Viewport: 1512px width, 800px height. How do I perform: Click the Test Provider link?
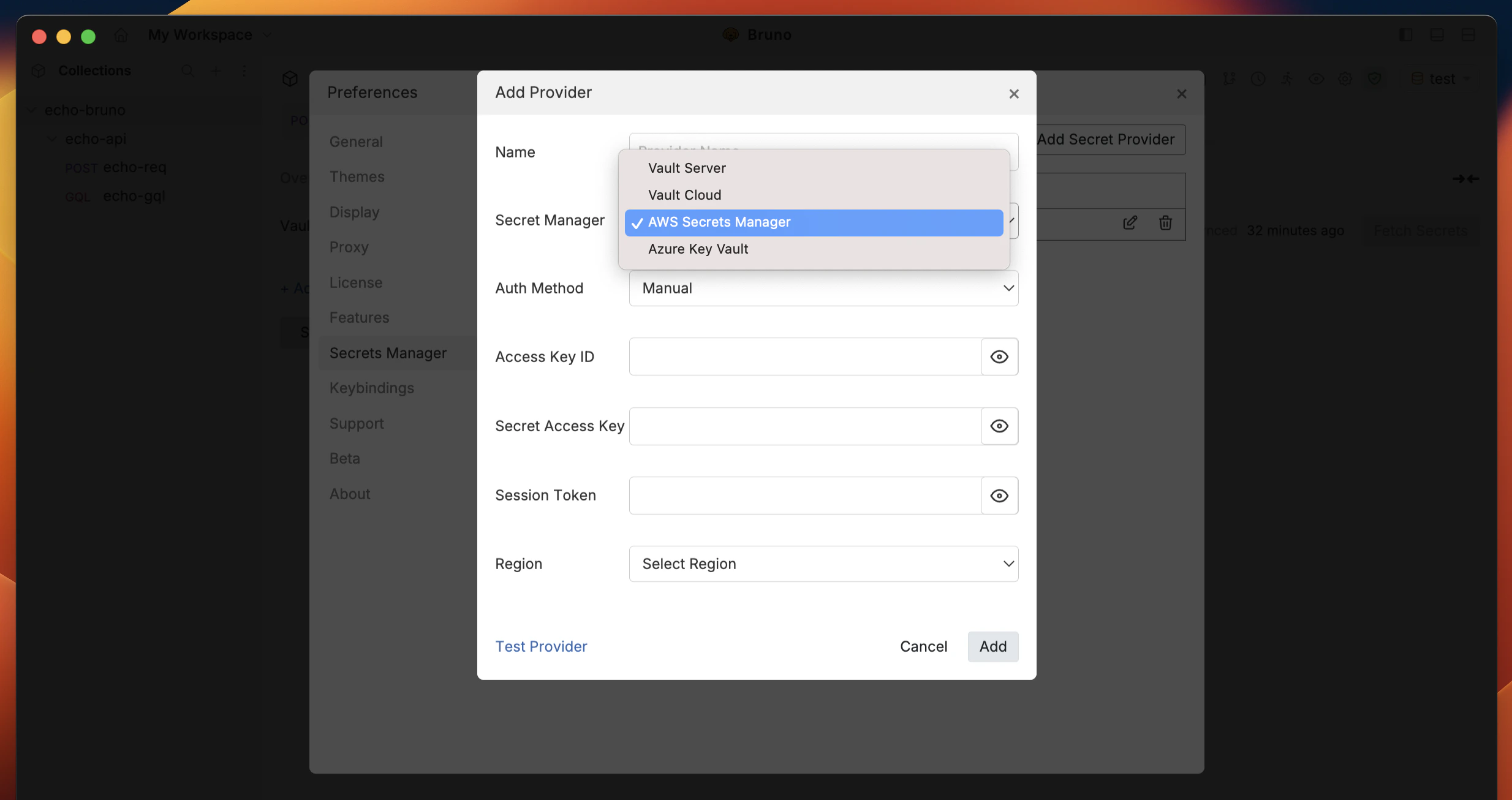pyautogui.click(x=541, y=646)
